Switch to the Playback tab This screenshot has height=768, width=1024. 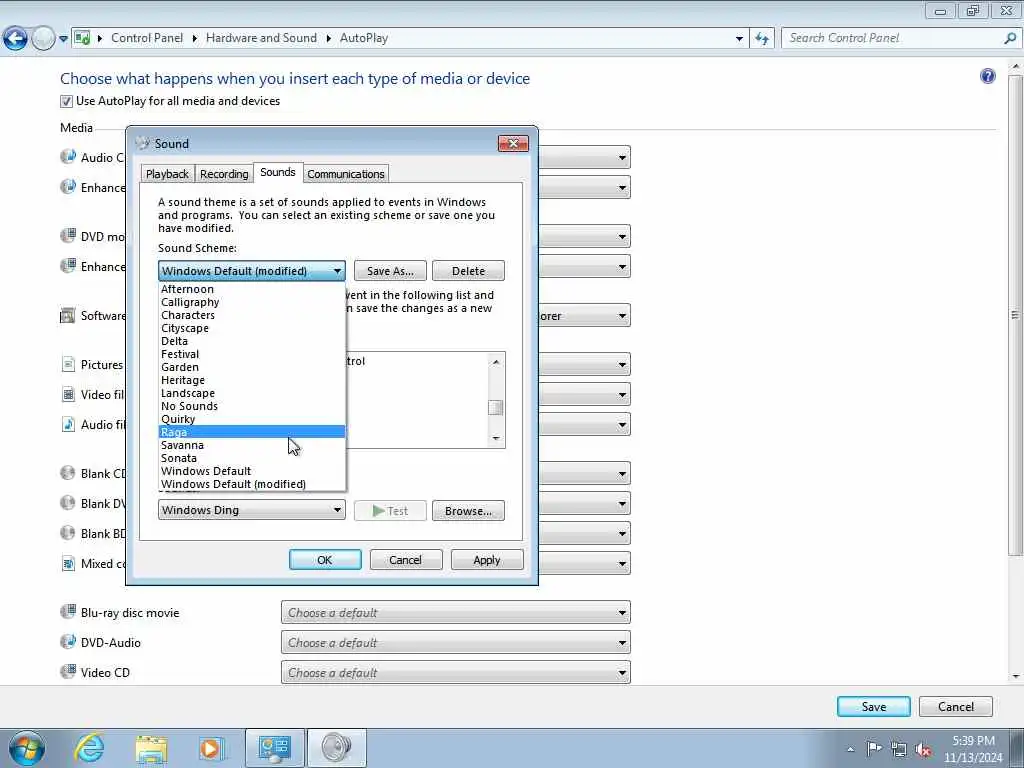point(167,174)
